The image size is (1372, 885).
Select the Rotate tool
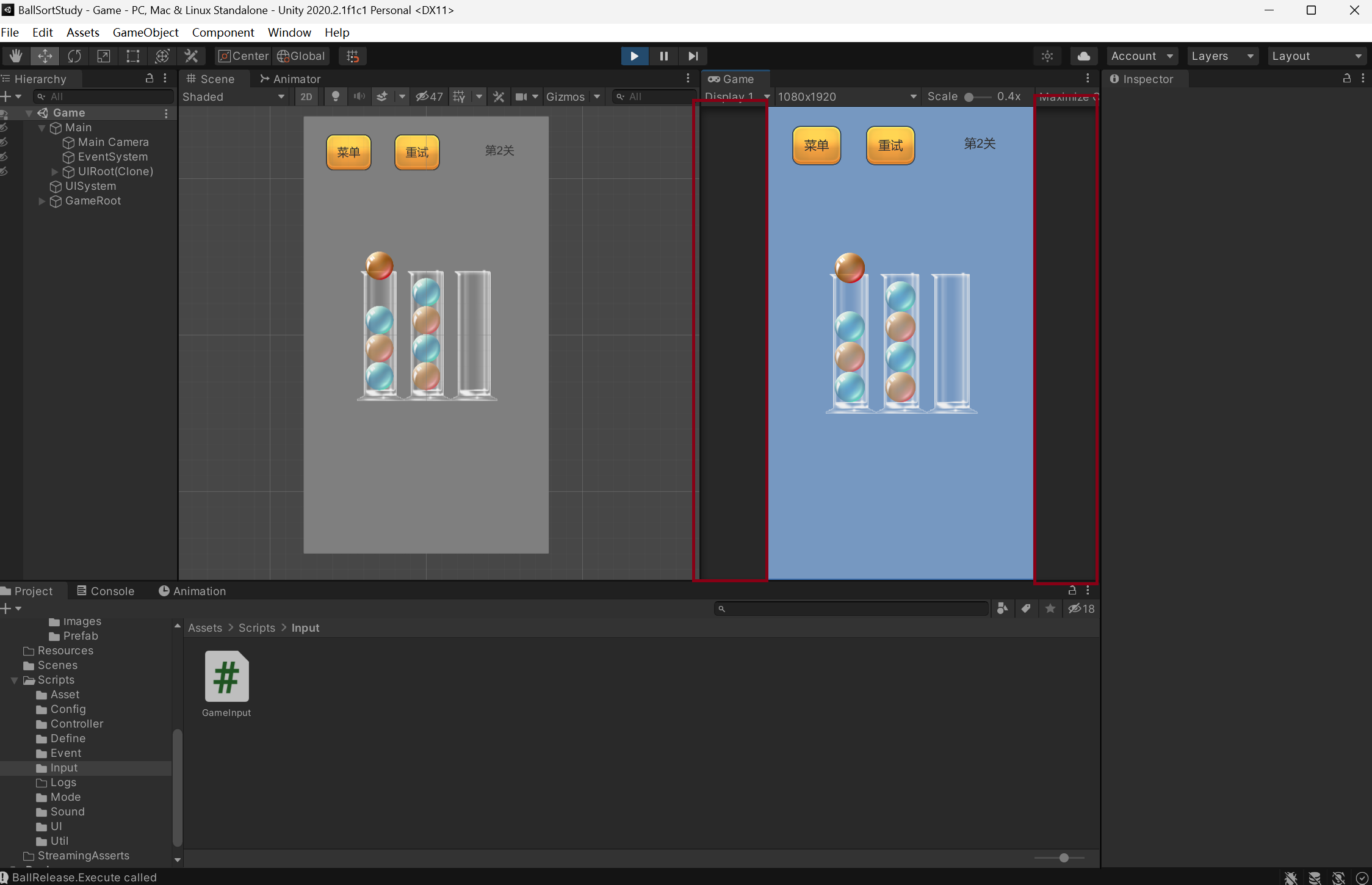click(x=74, y=56)
